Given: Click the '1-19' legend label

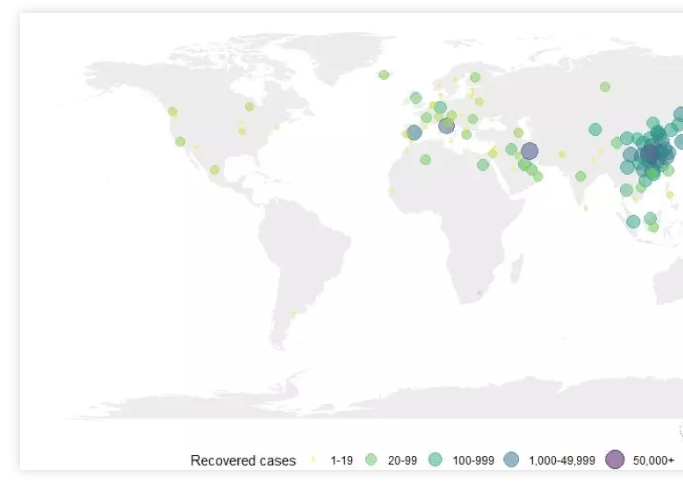Looking at the screenshot, I should [x=342, y=460].
